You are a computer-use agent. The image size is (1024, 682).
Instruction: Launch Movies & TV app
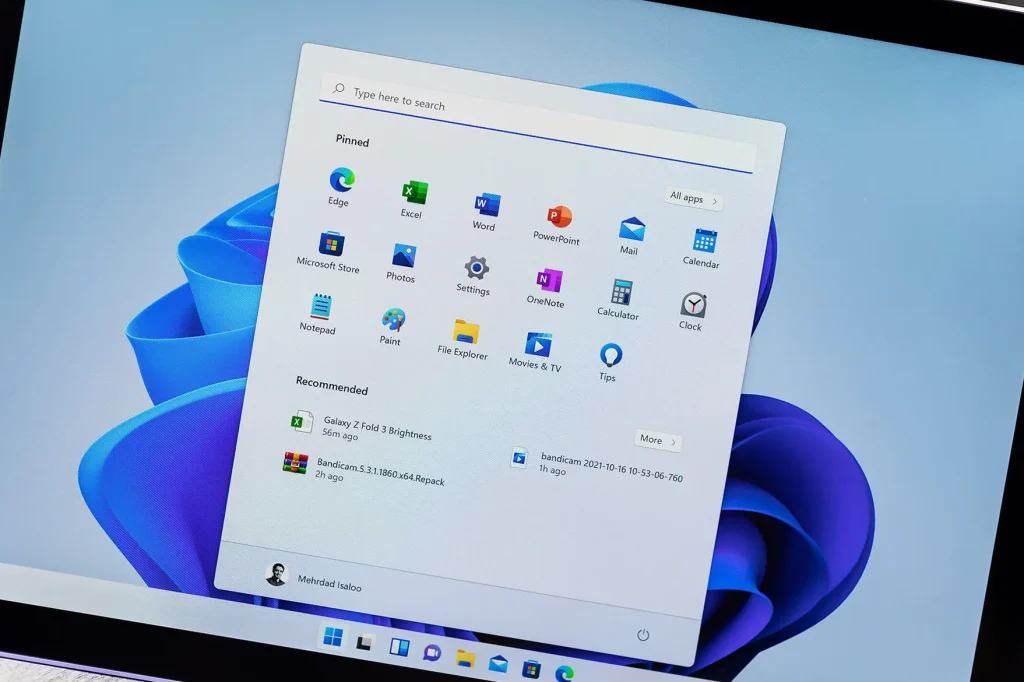pos(536,352)
